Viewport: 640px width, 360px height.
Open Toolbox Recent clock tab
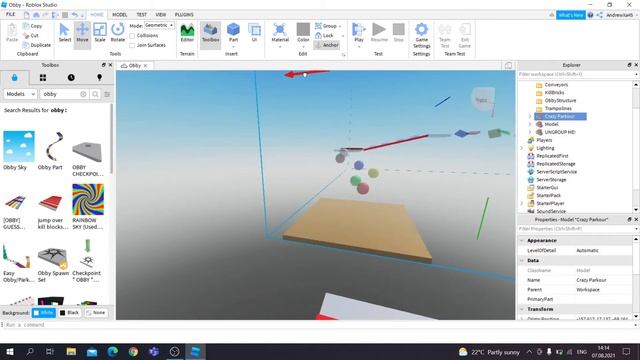pyautogui.click(x=71, y=78)
